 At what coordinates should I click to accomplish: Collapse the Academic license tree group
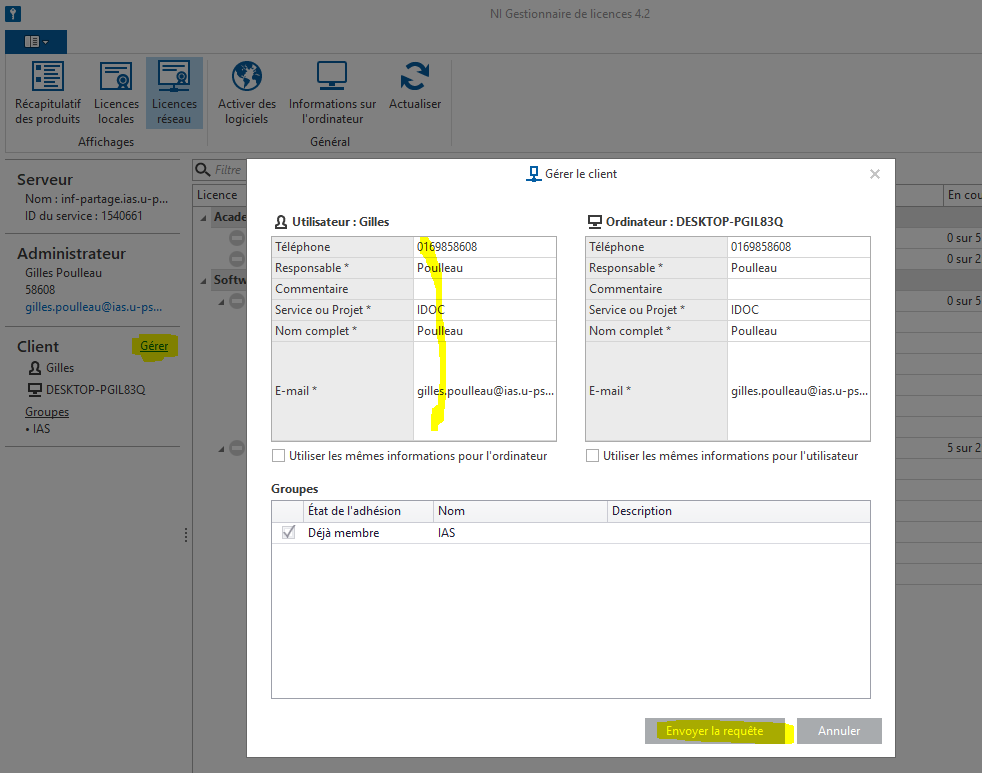pos(204,217)
